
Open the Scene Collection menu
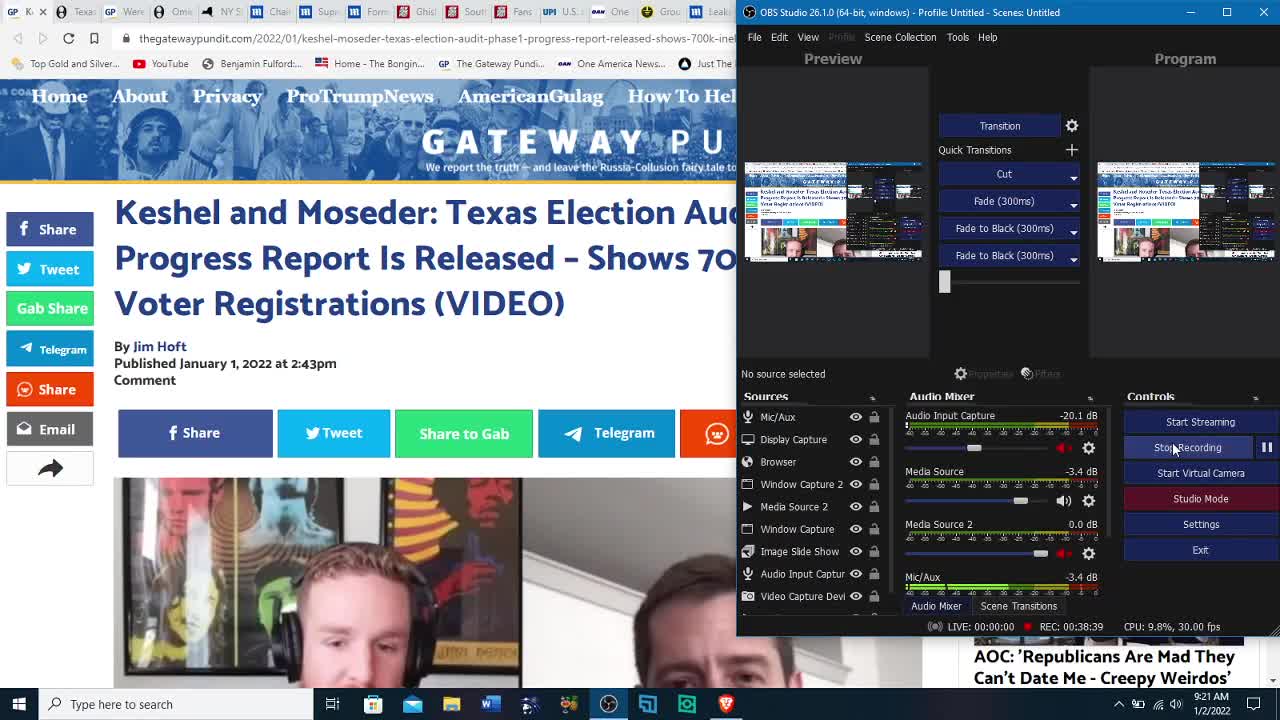(x=900, y=37)
